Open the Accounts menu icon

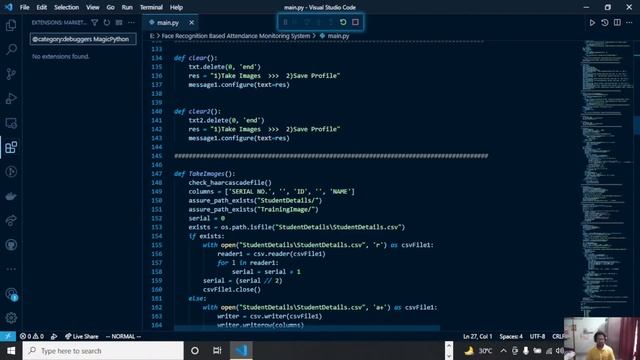tap(11, 294)
